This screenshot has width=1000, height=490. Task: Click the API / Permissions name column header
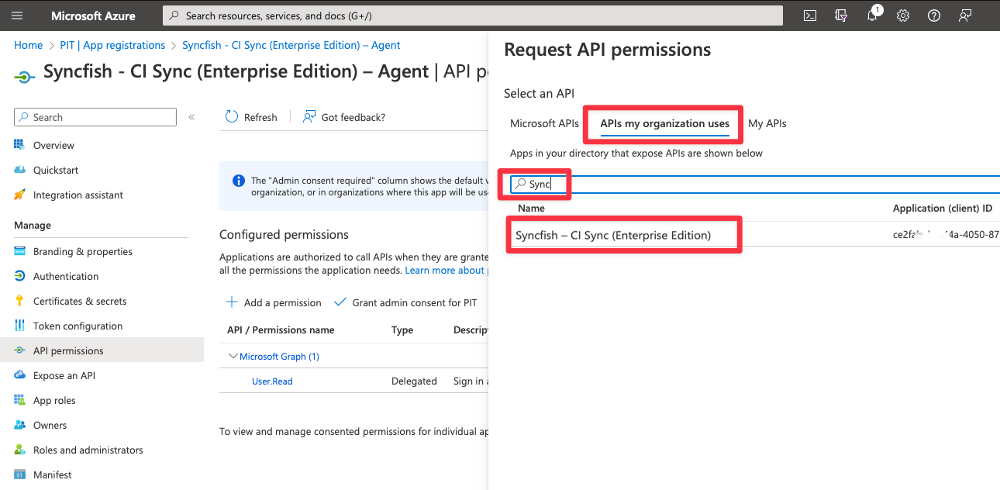point(281,330)
